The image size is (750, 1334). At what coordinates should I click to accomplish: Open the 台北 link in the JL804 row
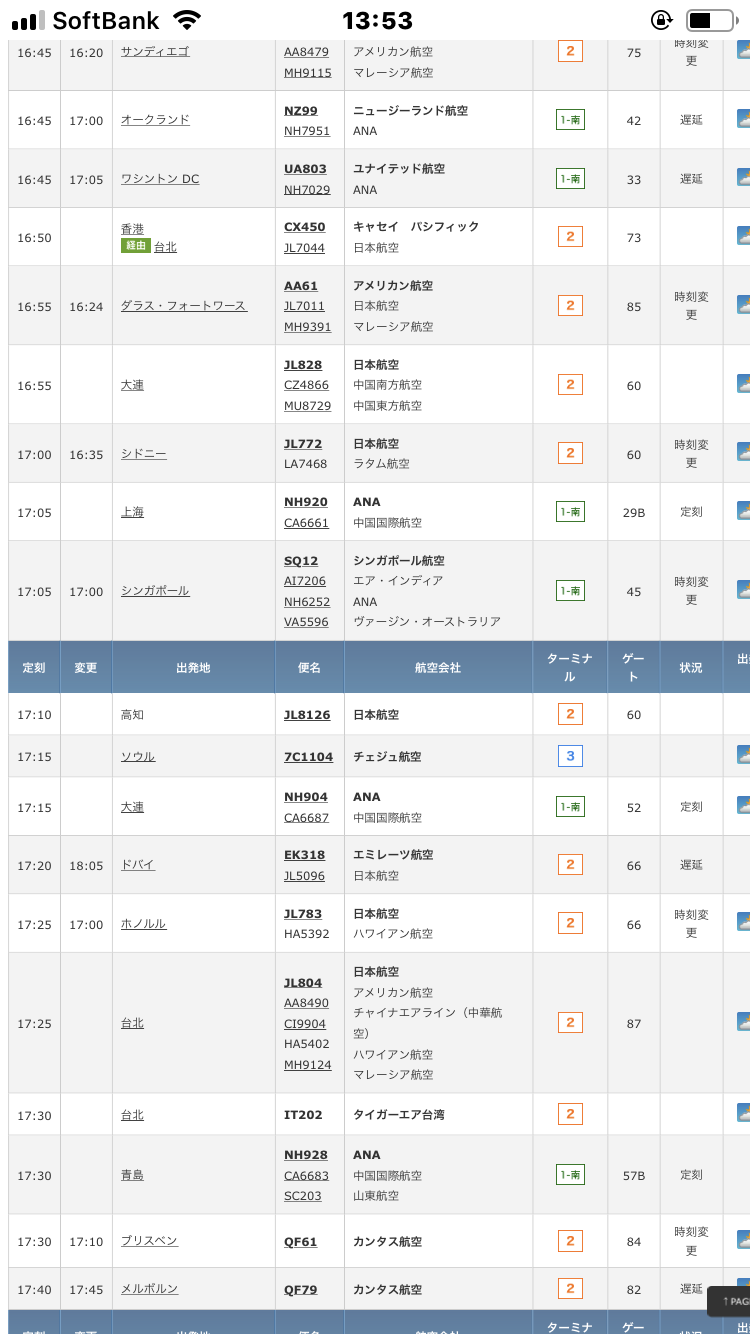coord(132,1023)
